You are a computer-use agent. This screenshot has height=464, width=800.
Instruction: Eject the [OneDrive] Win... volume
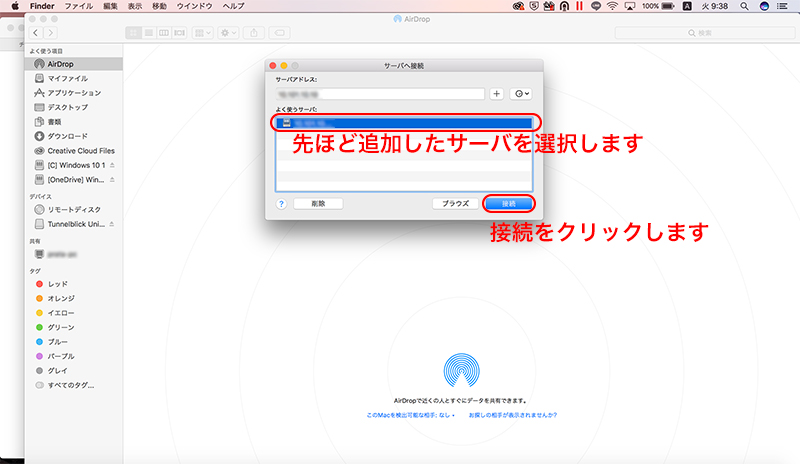(112, 180)
